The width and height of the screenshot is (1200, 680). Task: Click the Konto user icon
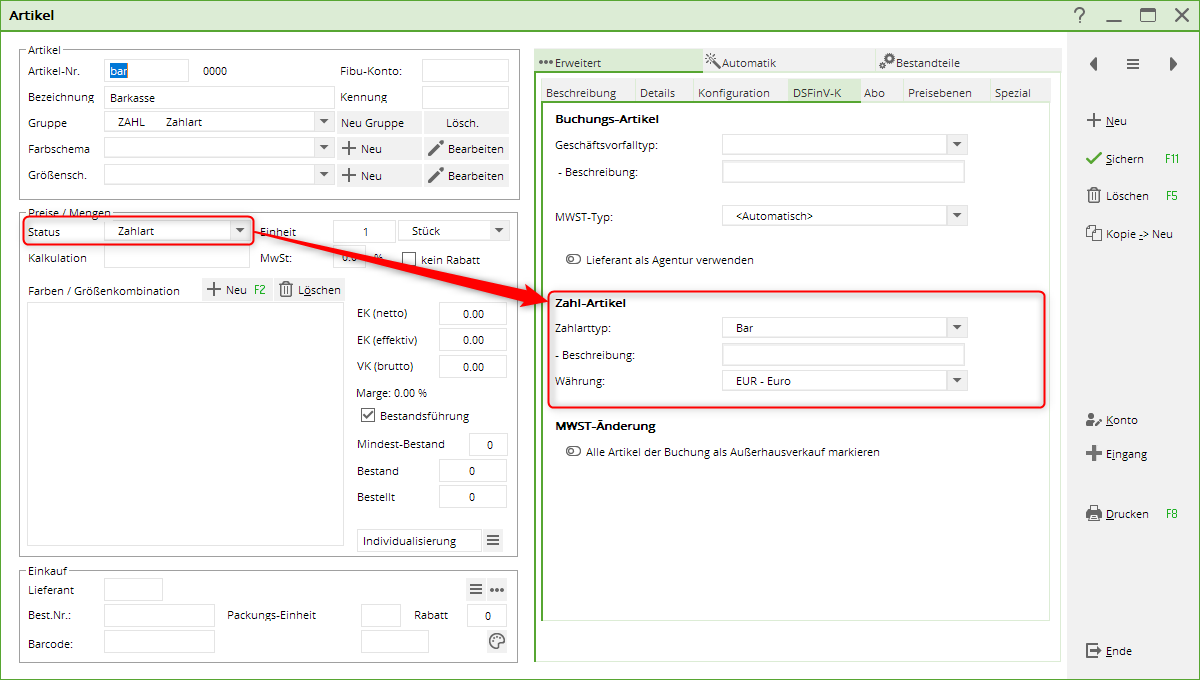(x=1093, y=420)
